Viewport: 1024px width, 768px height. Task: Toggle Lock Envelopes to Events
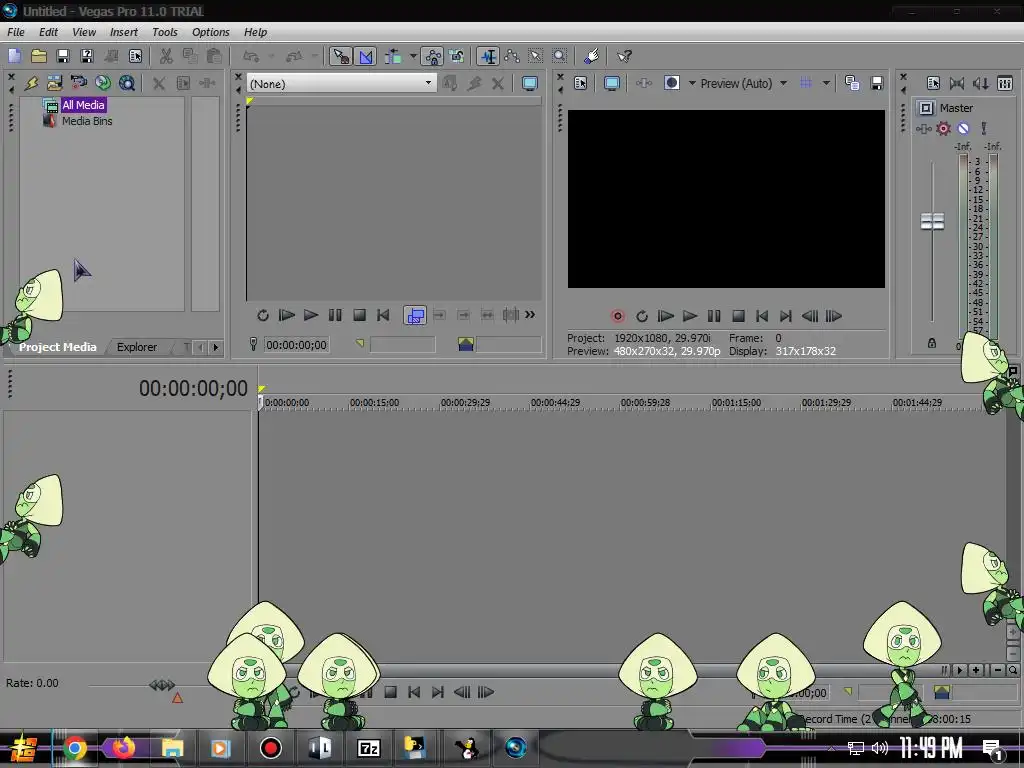point(432,56)
